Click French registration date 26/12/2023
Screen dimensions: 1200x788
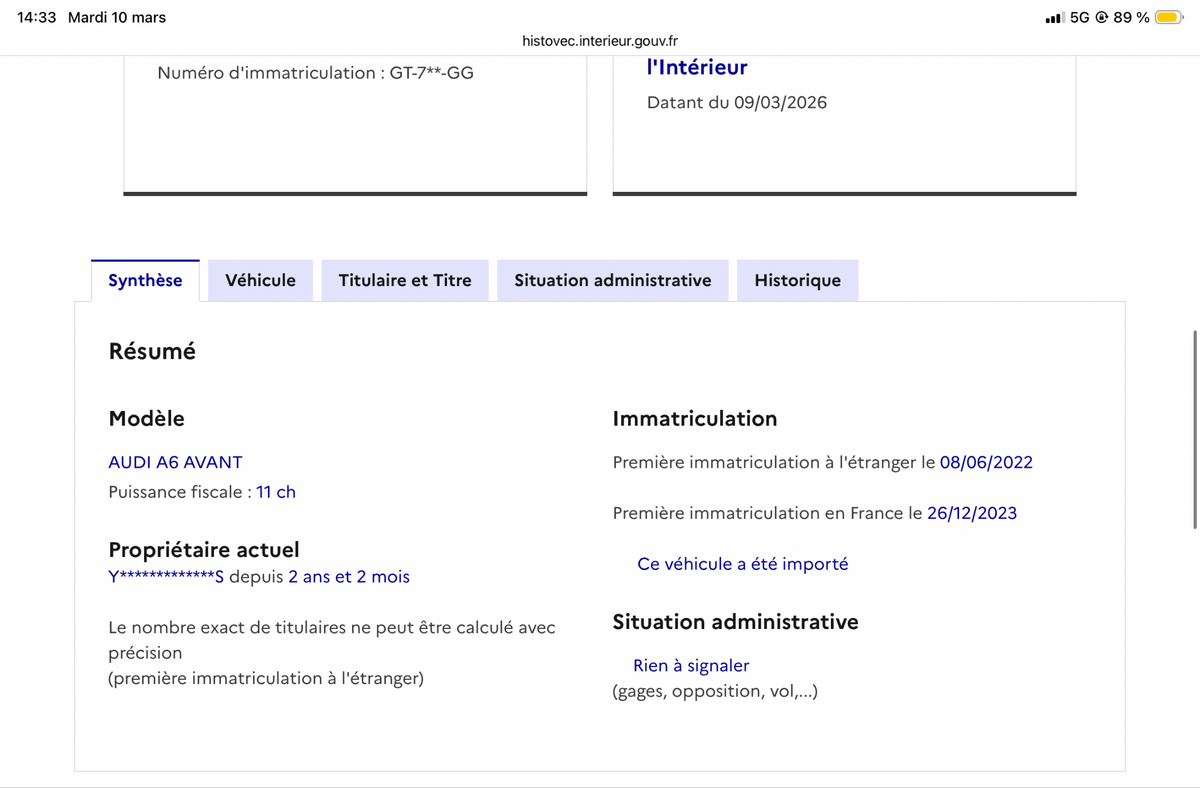(971, 513)
